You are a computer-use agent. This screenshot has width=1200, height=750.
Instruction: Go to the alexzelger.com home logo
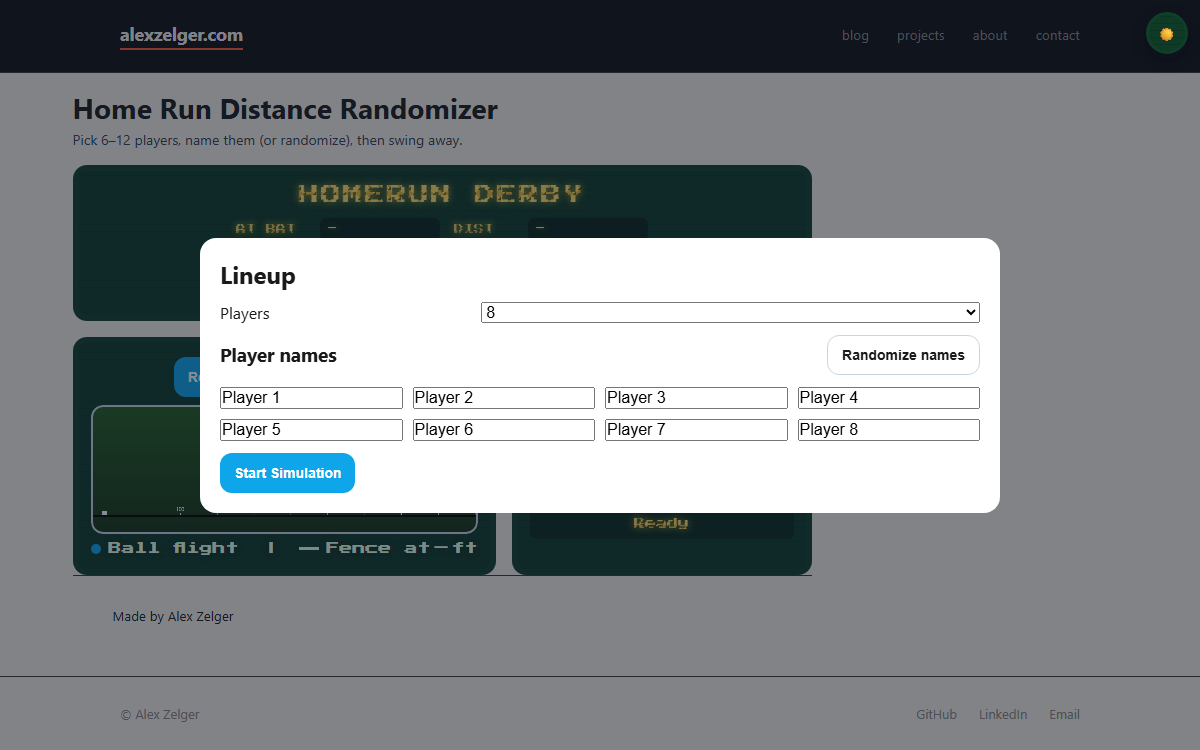point(181,36)
